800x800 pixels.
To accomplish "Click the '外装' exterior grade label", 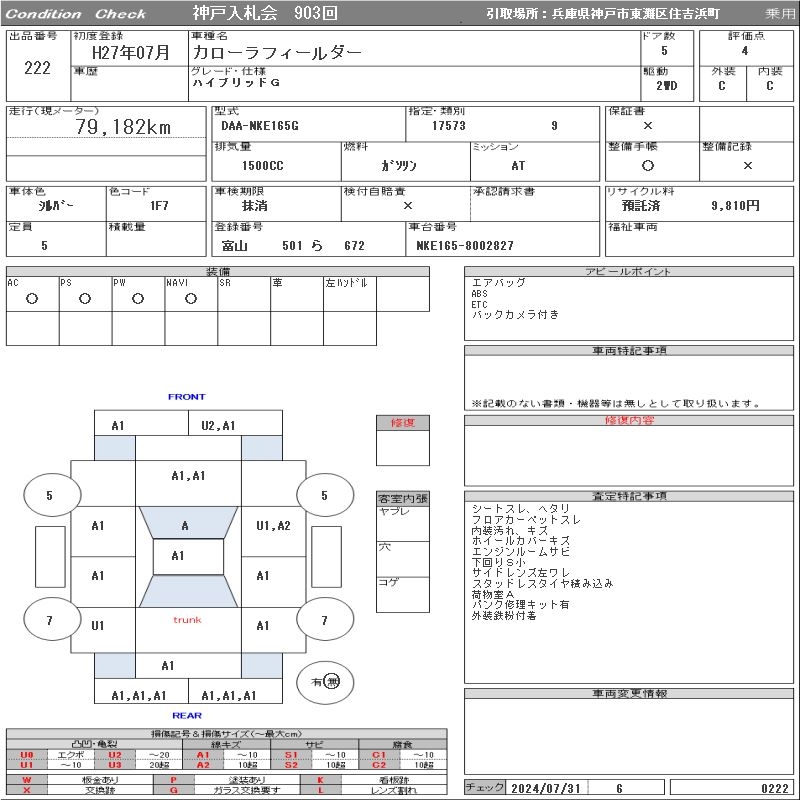I will point(723,71).
